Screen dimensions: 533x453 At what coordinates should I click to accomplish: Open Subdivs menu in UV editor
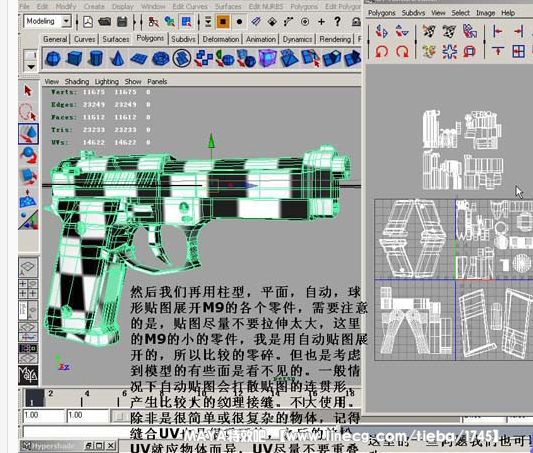point(413,13)
